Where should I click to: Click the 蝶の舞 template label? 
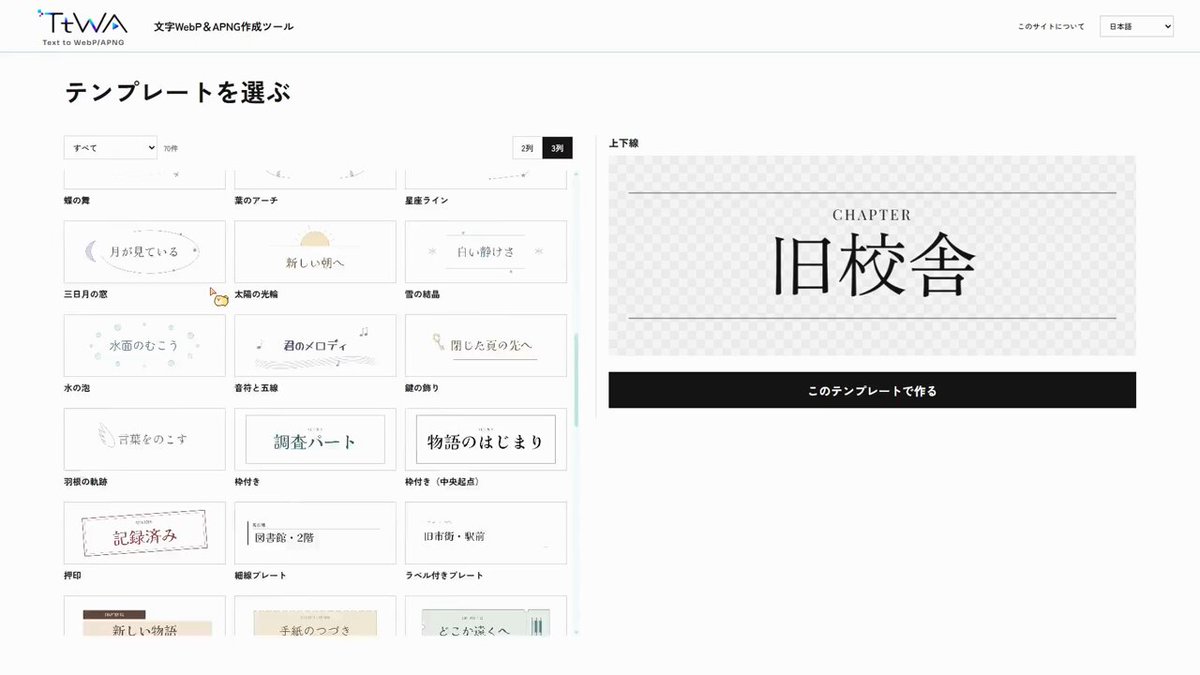pyautogui.click(x=77, y=201)
